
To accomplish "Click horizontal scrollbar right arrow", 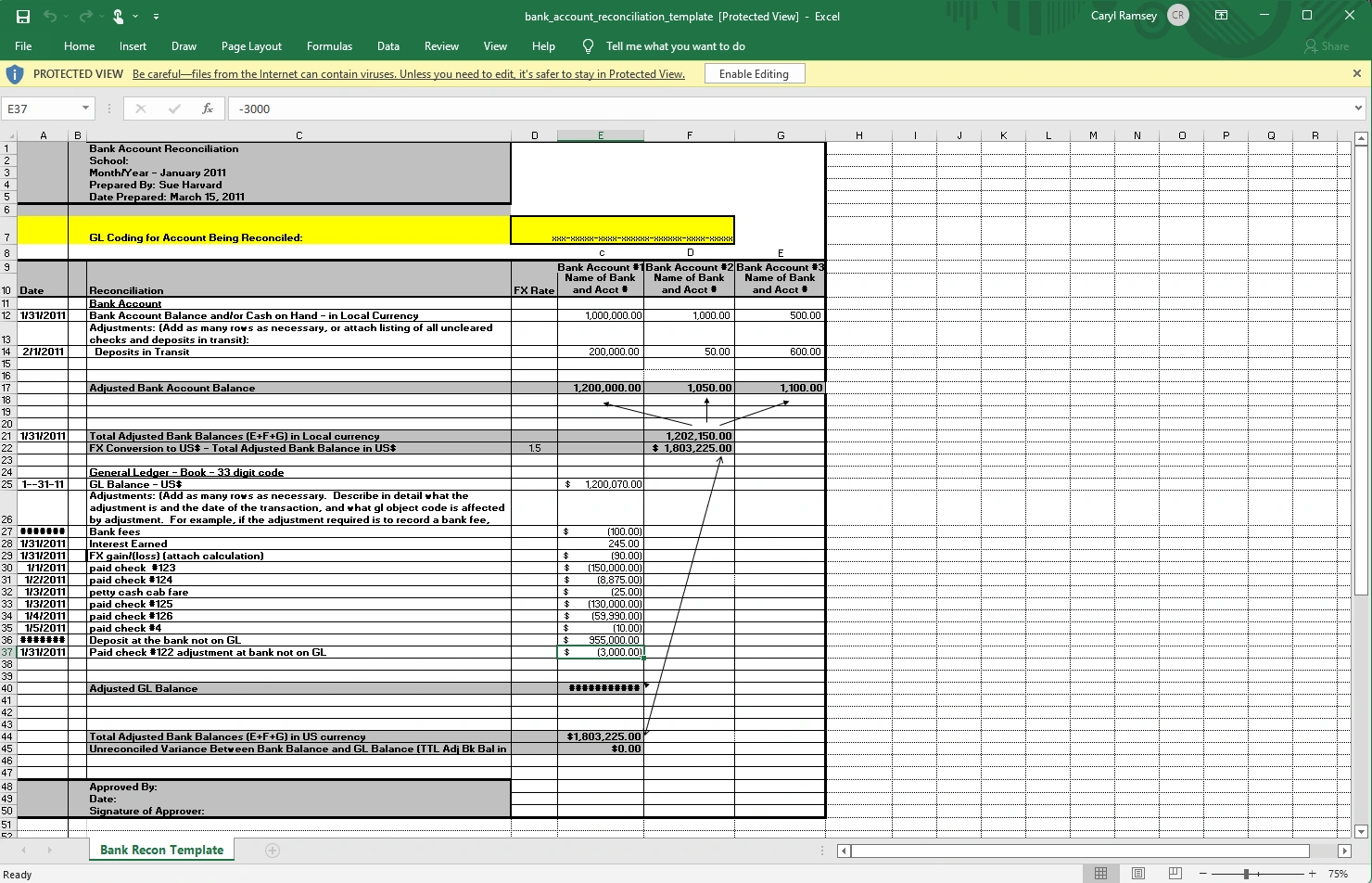I will click(x=1344, y=851).
